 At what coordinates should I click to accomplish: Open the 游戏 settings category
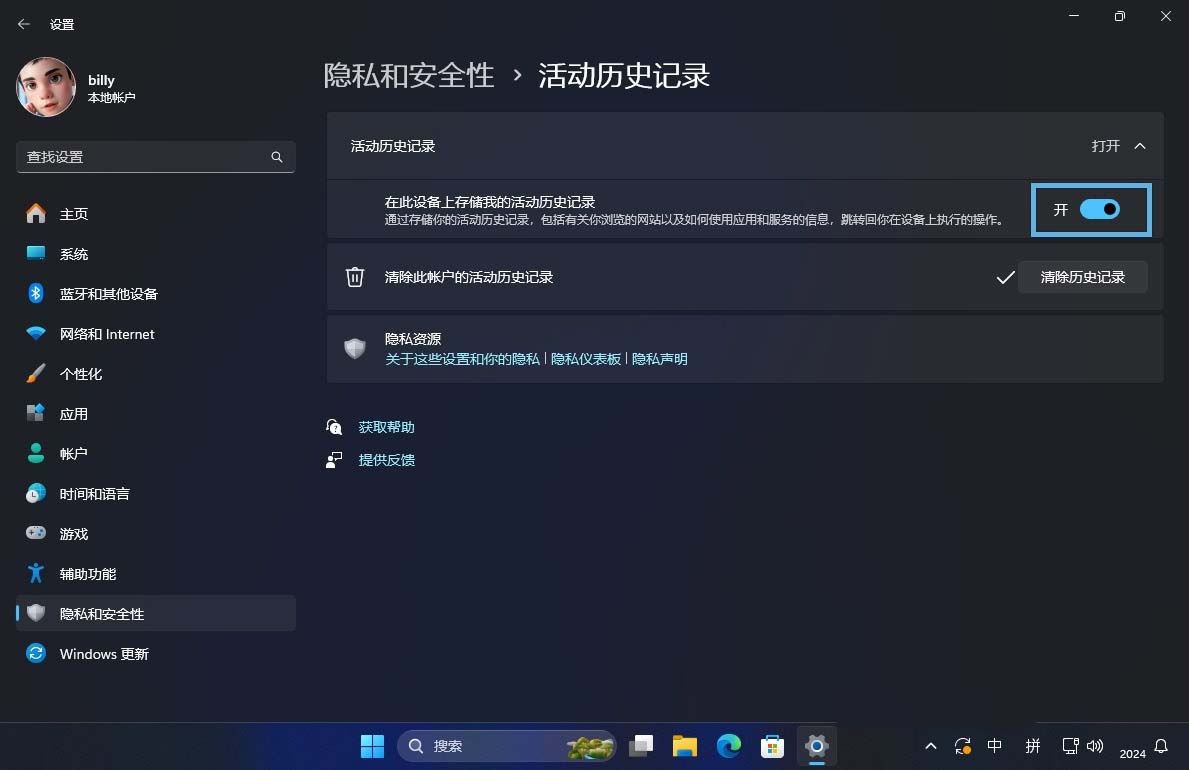pos(72,534)
